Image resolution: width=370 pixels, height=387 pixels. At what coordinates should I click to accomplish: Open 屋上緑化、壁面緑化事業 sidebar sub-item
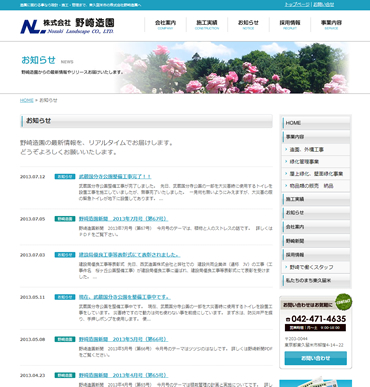(316, 173)
